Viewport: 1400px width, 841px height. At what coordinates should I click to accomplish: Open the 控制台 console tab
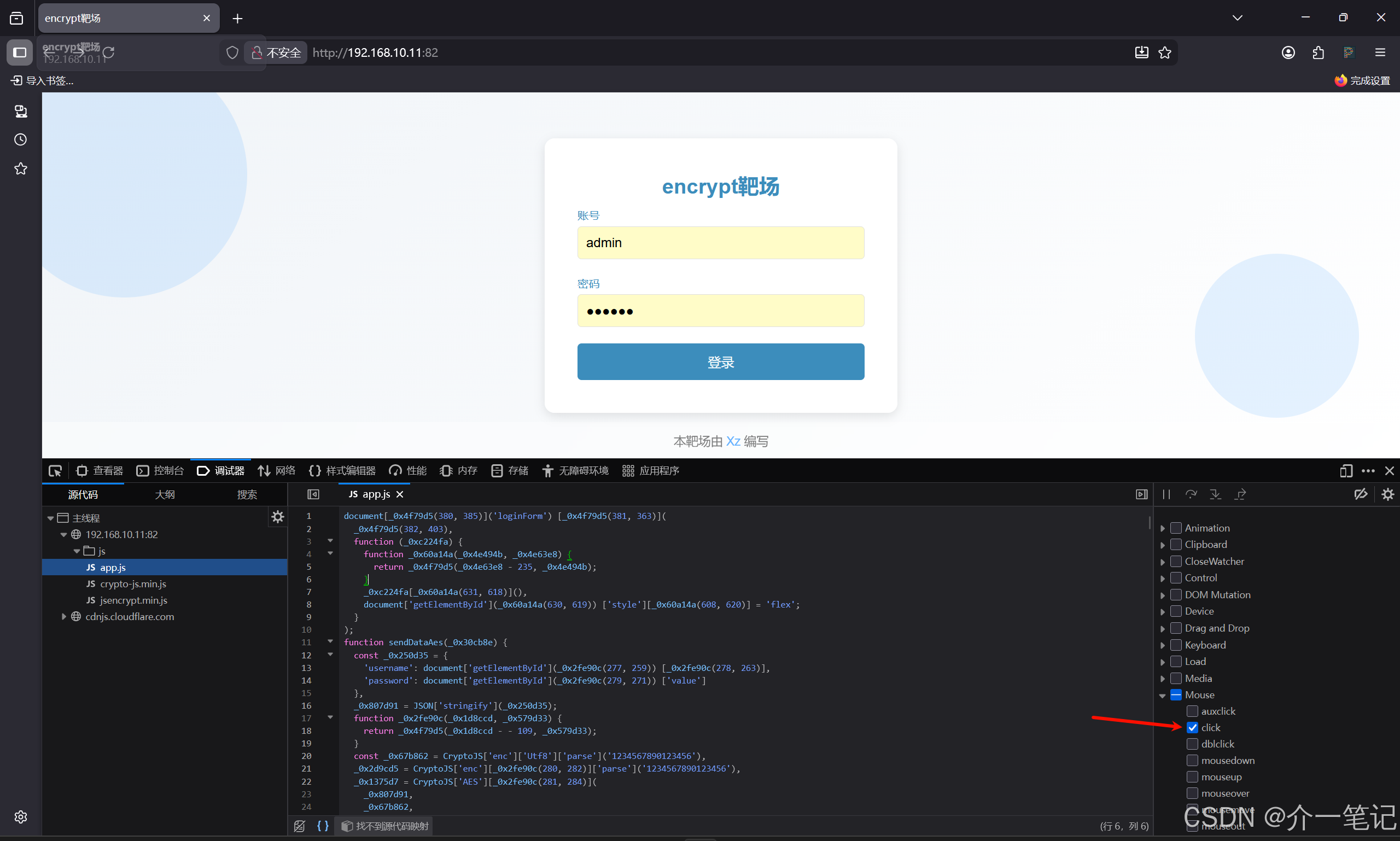point(160,470)
